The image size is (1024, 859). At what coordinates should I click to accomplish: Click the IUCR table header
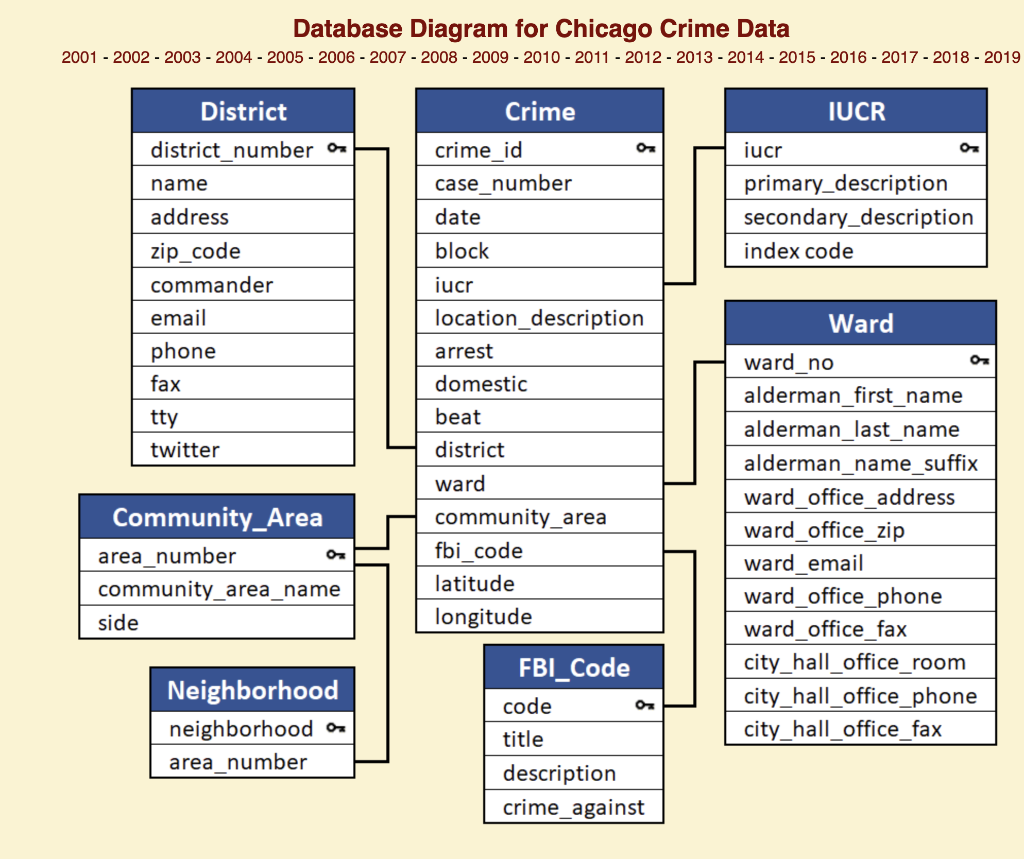pos(856,111)
